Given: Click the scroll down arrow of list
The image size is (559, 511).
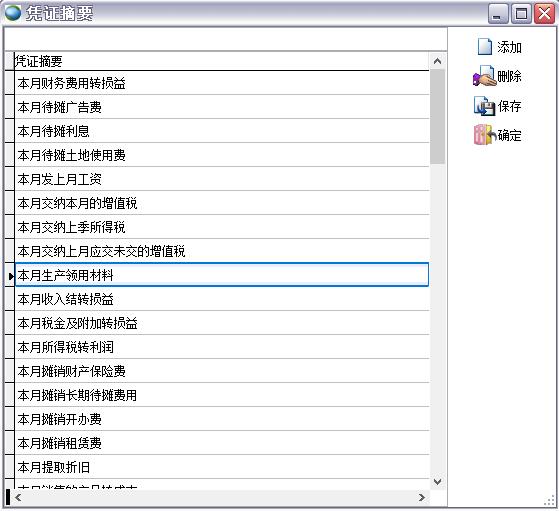Looking at the screenshot, I should [437, 481].
